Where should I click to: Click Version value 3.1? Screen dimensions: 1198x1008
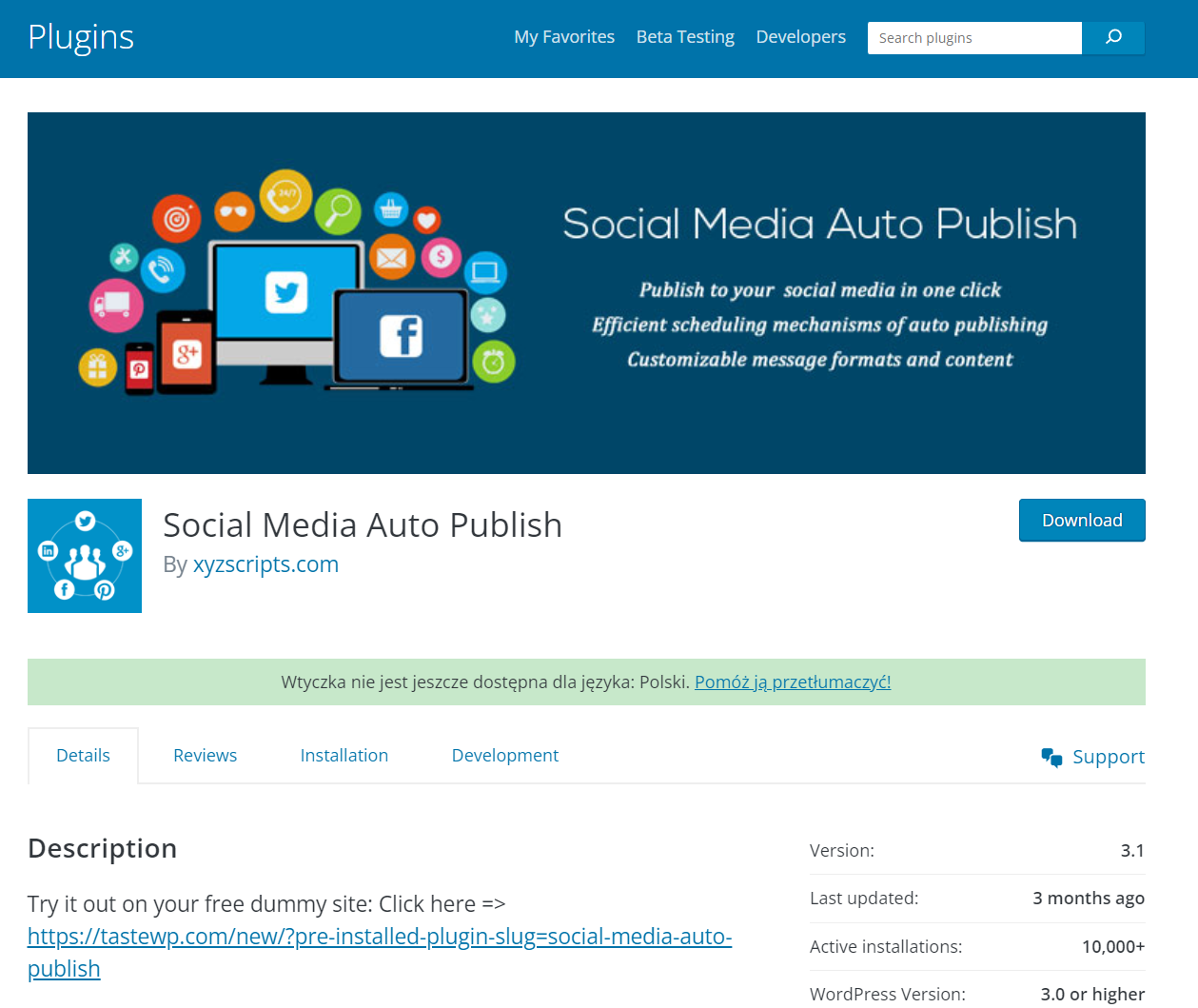tap(1132, 851)
